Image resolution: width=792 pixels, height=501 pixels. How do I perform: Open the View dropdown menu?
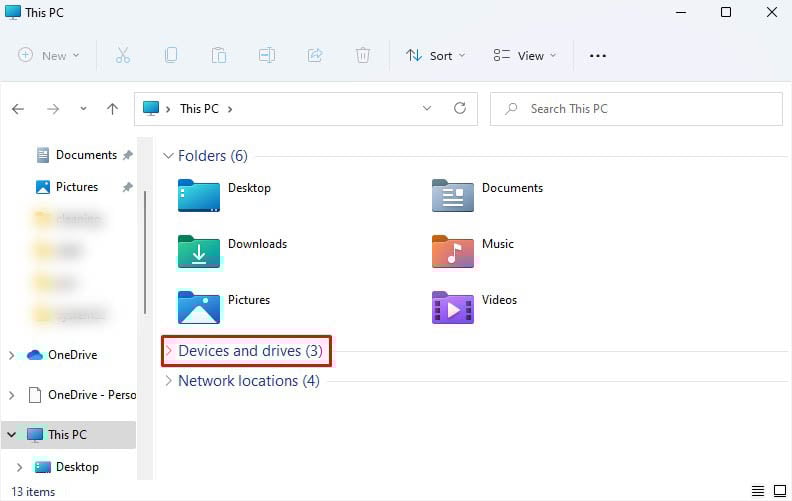(x=524, y=56)
